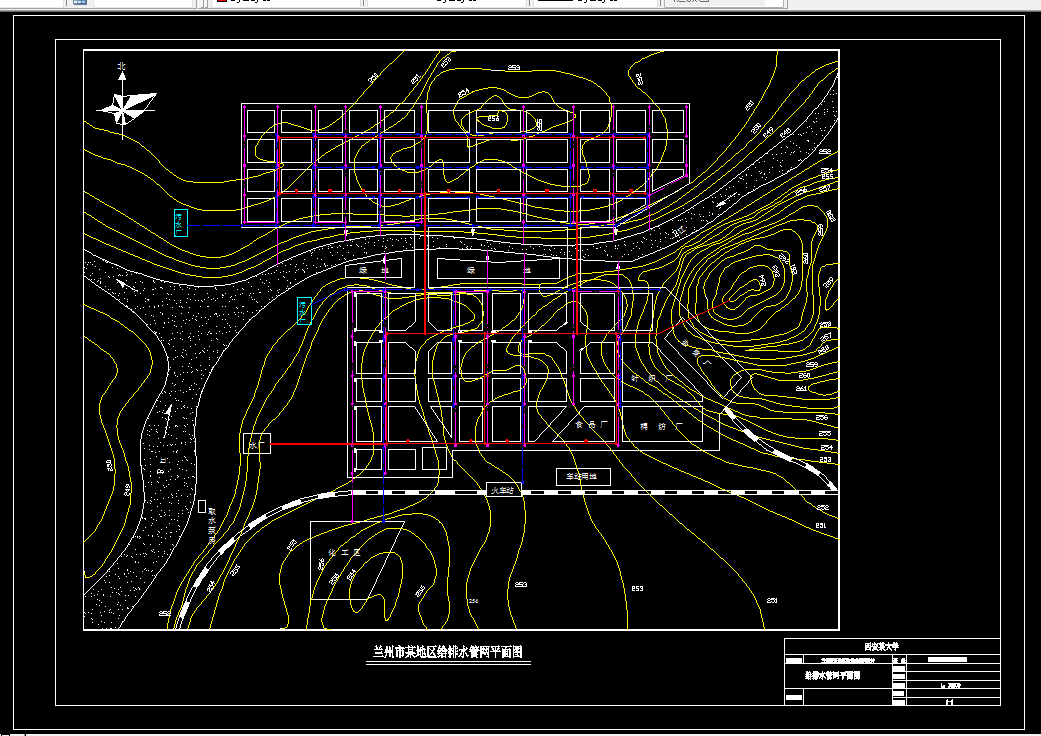The height and width of the screenshot is (736, 1041).
Task: Click the smaller 绿地 green space box
Action: click(x=374, y=269)
